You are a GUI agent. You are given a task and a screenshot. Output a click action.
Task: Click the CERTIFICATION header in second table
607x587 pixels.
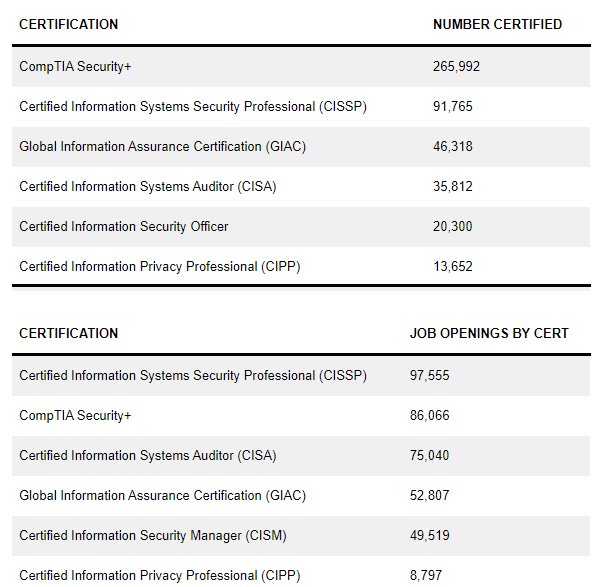[68, 333]
